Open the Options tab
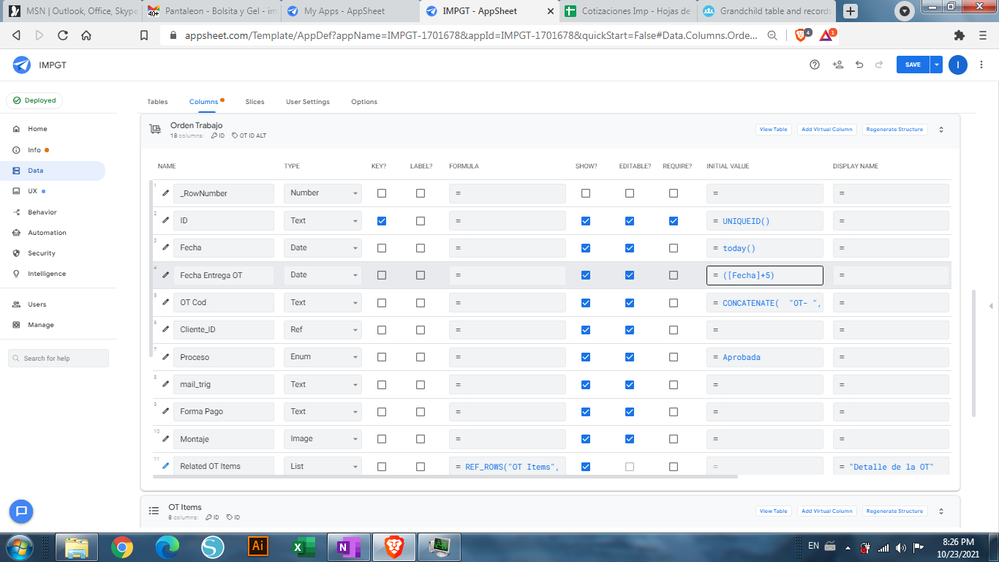This screenshot has height=562, width=999. tap(364, 101)
